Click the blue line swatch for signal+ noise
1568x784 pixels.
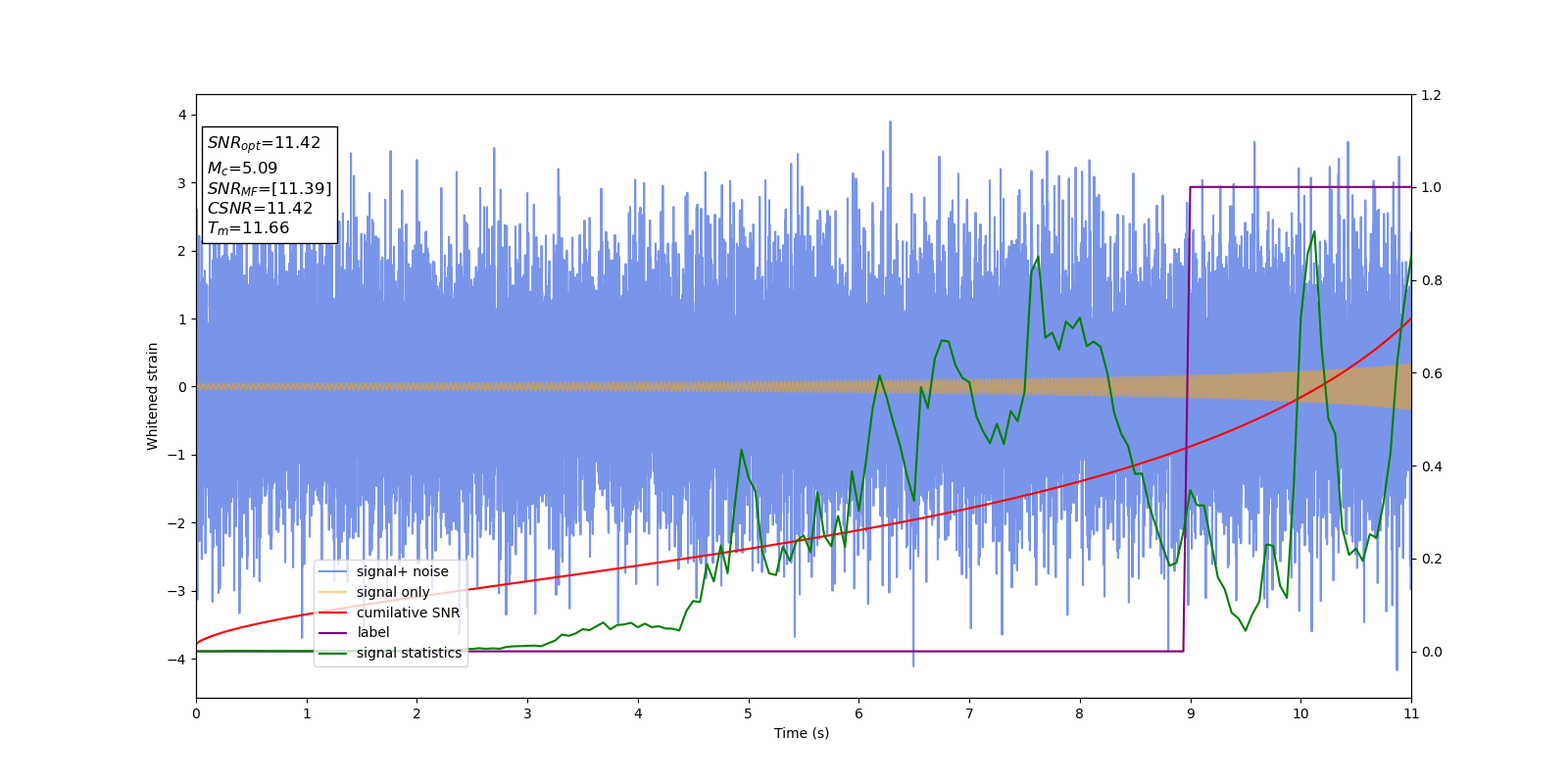(x=333, y=572)
